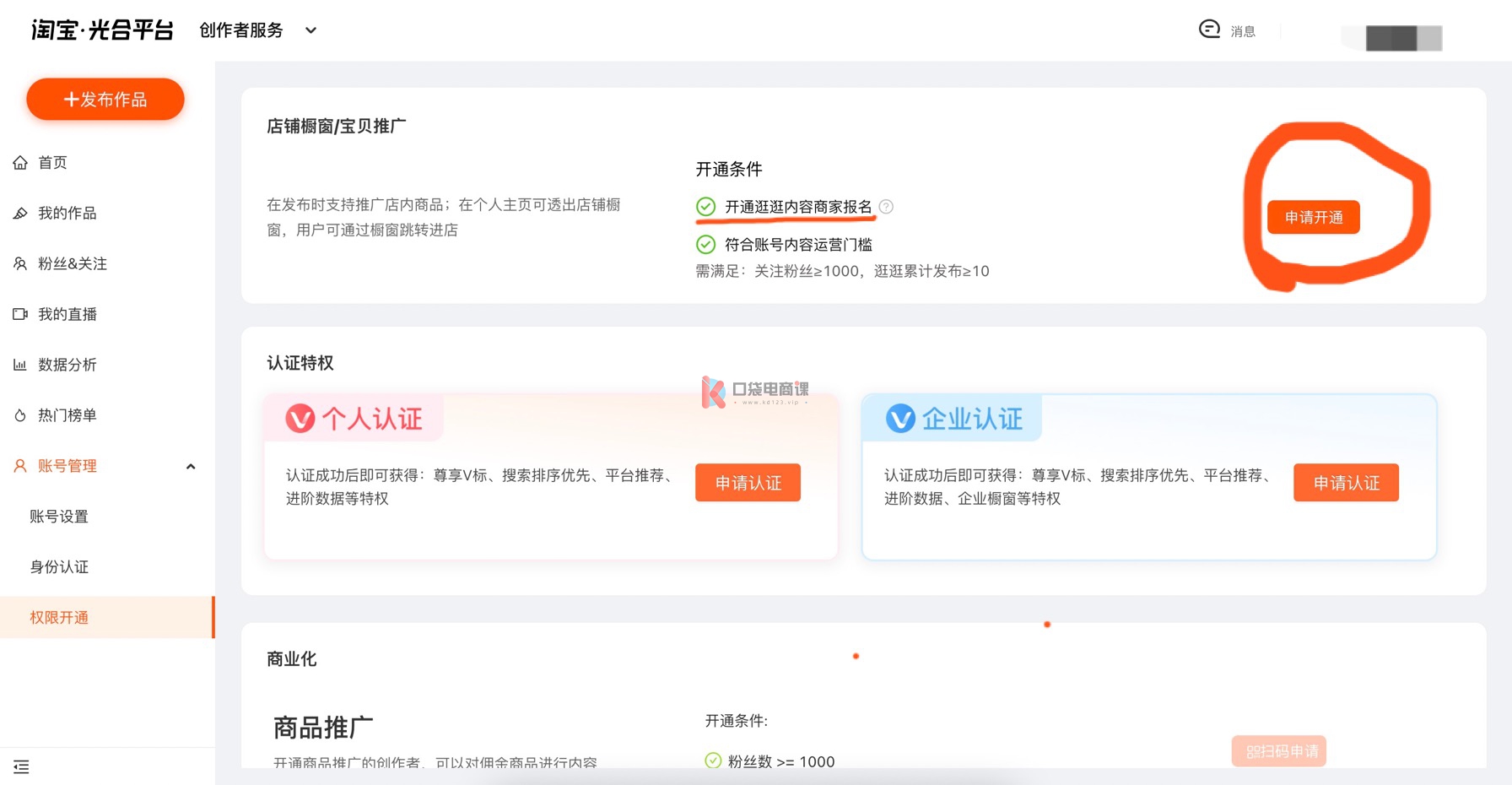Click the 符合账号内容运营门槛 text
Screen dimensions: 1512x785
click(x=798, y=245)
